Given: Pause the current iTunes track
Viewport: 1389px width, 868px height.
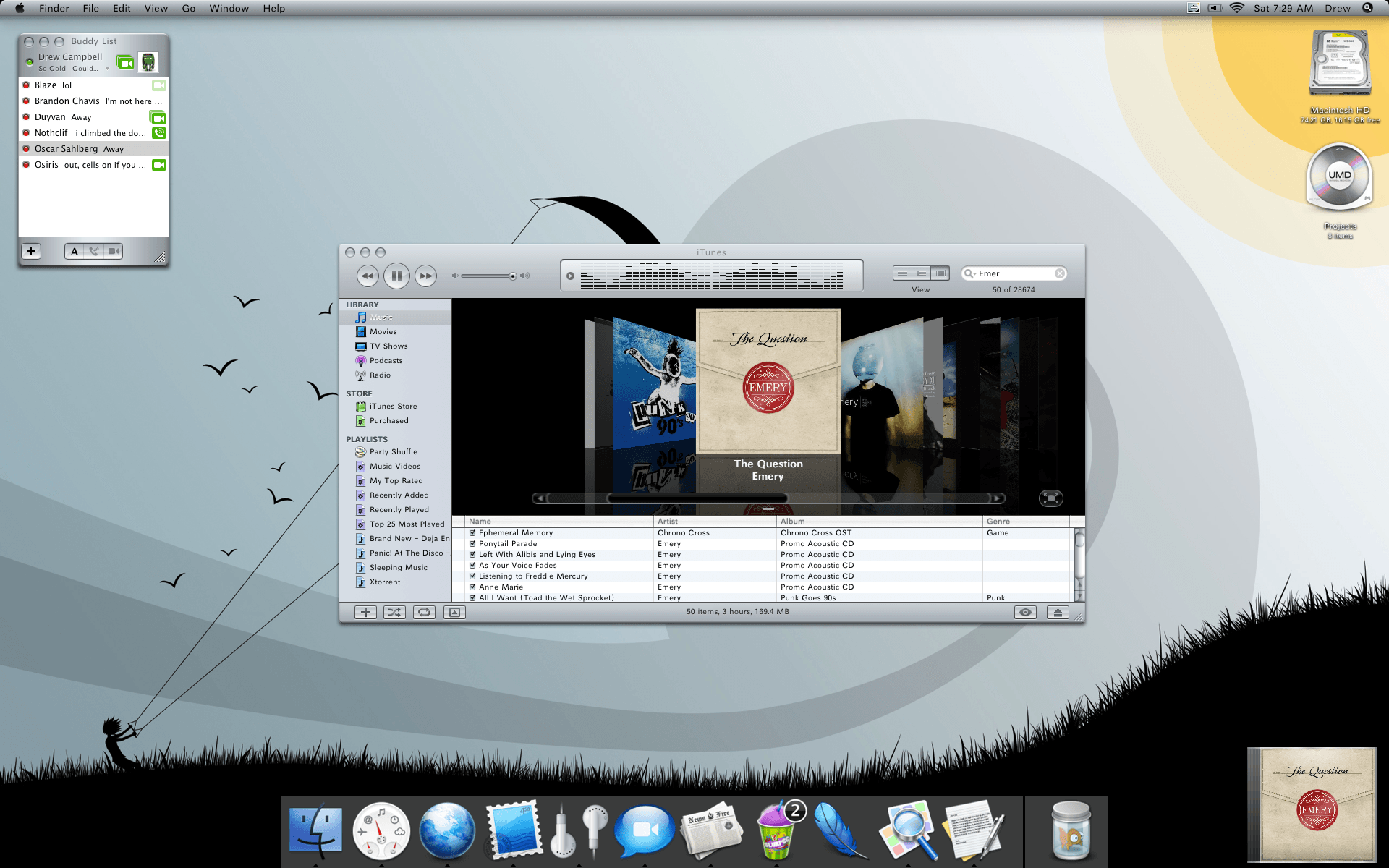Looking at the screenshot, I should [x=396, y=276].
